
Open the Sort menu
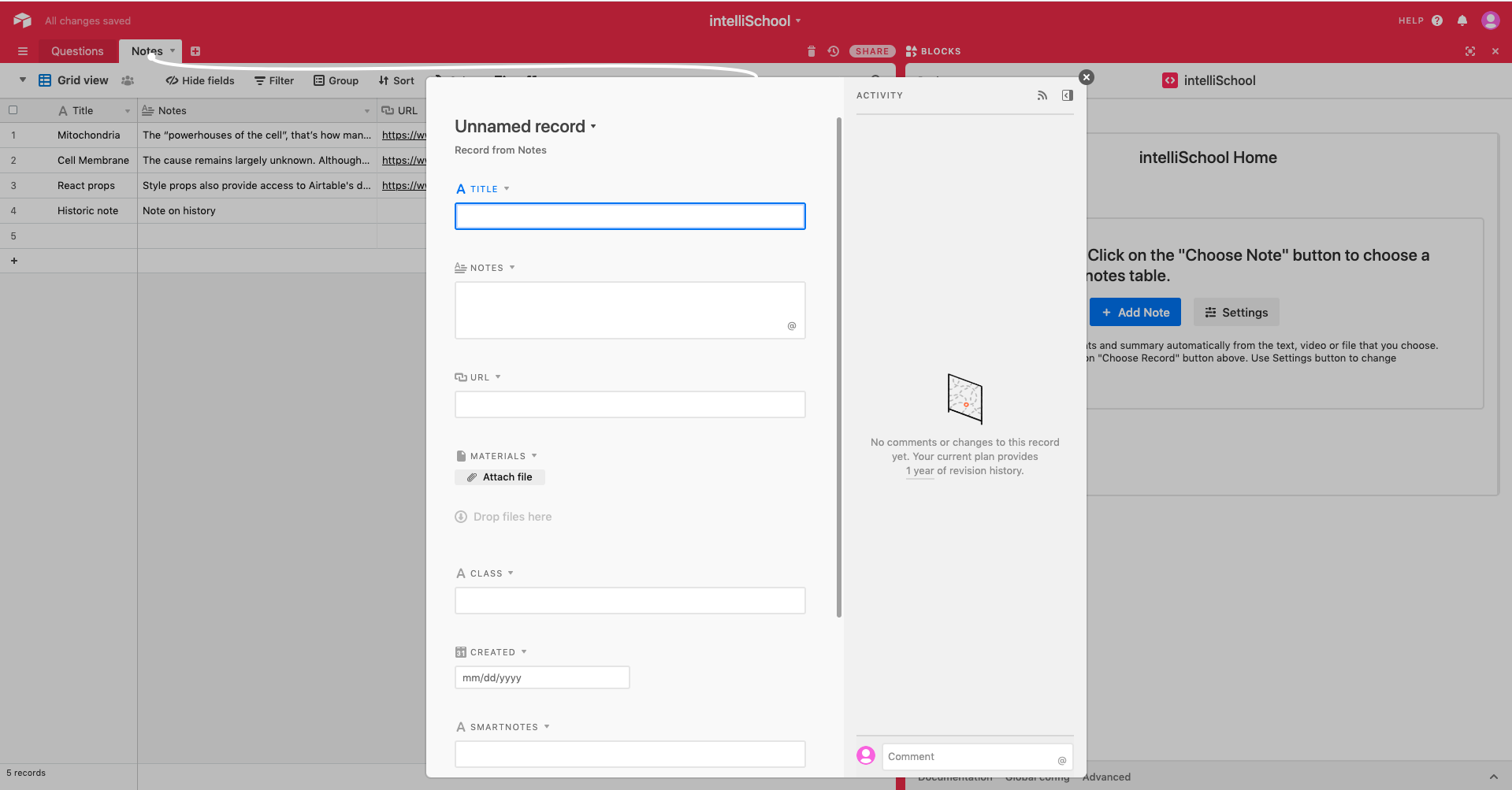(x=396, y=80)
